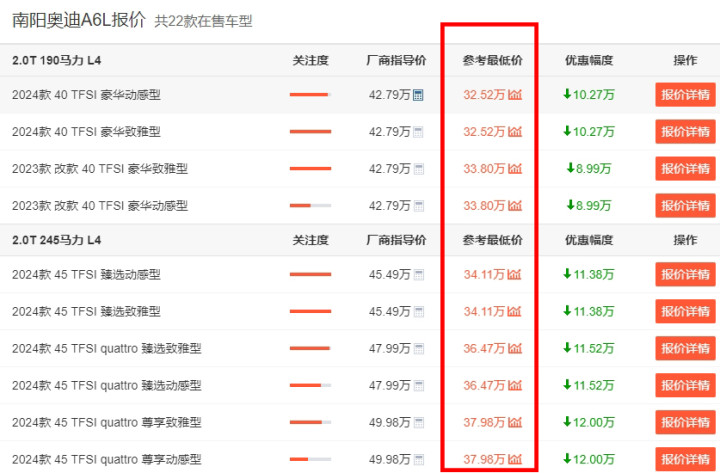Image resolution: width=720 pixels, height=473 pixels.
Task: Open model link 2023款 改款 40 TFSI 豪华动感型
Action: pos(100,206)
